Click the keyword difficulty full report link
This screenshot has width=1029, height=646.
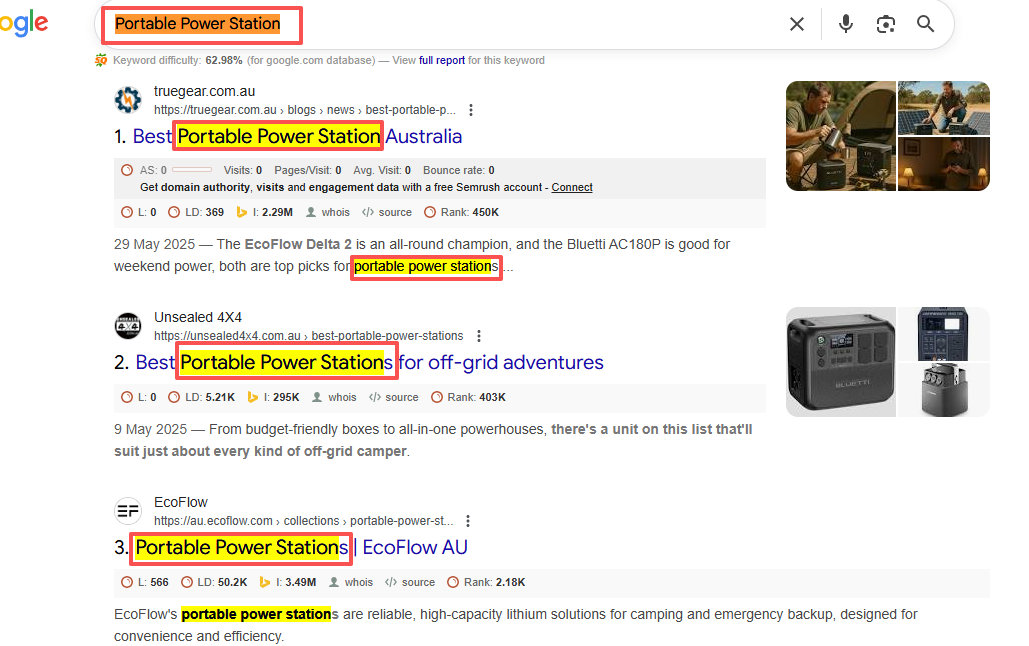(442, 61)
